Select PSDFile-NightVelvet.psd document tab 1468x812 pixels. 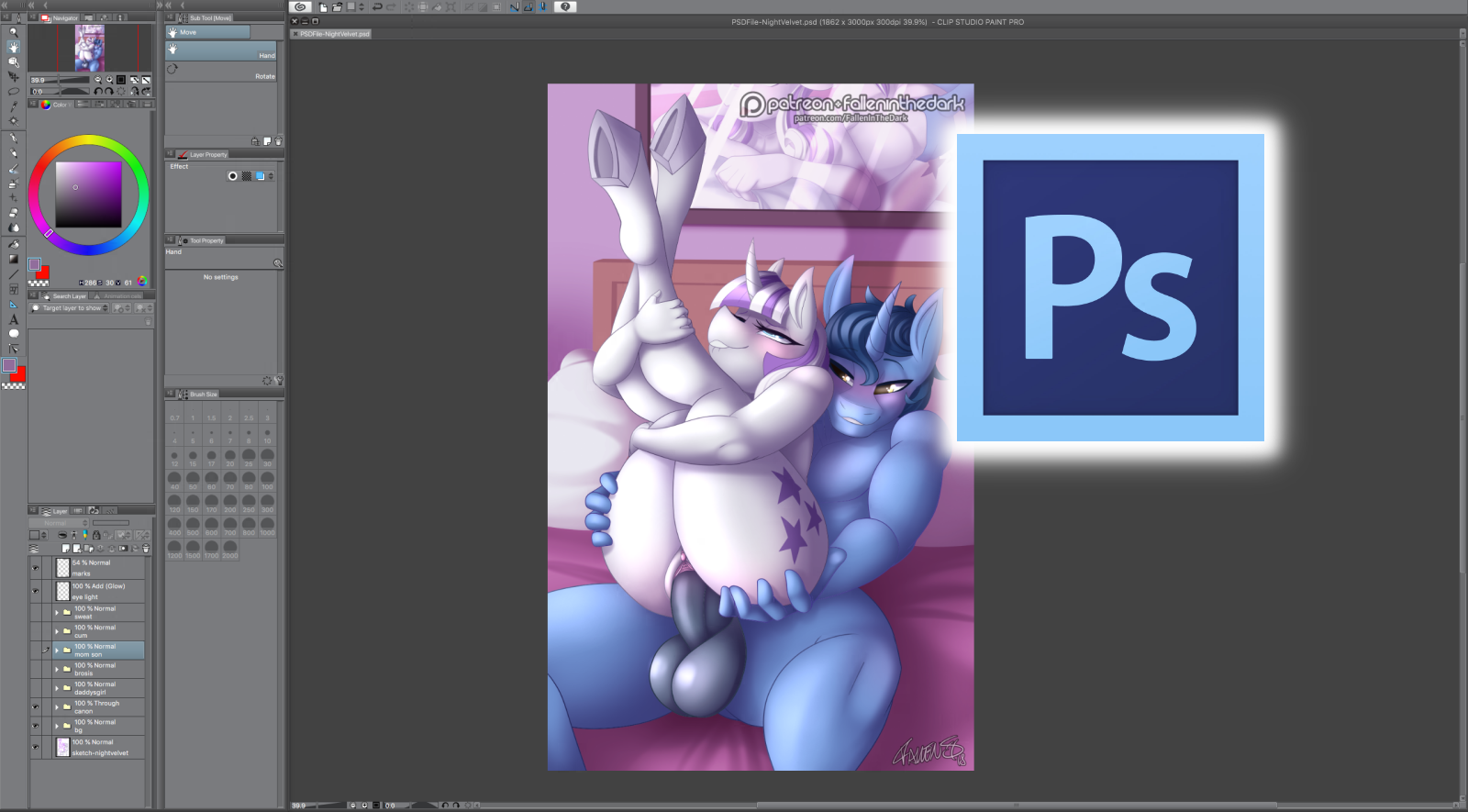click(331, 34)
